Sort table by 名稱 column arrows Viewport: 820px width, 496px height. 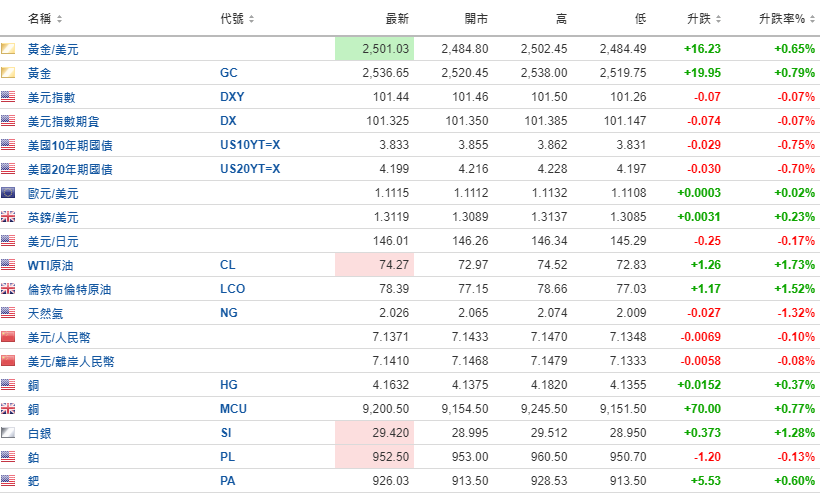[60, 19]
